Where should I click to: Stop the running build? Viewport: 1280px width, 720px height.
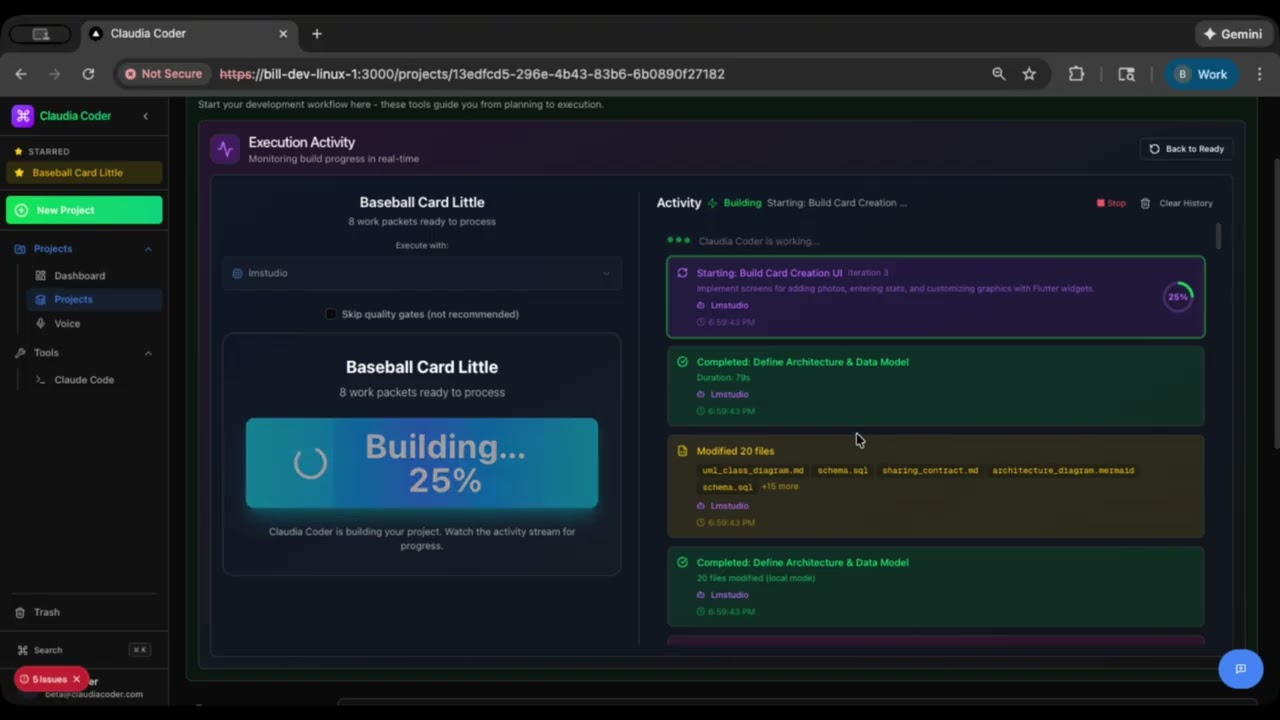pos(1111,203)
